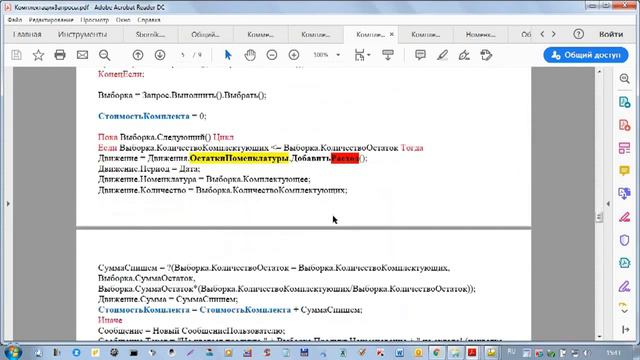Switch to the Sbornik document tab
The width and height of the screenshot is (640, 360).
[x=150, y=35]
